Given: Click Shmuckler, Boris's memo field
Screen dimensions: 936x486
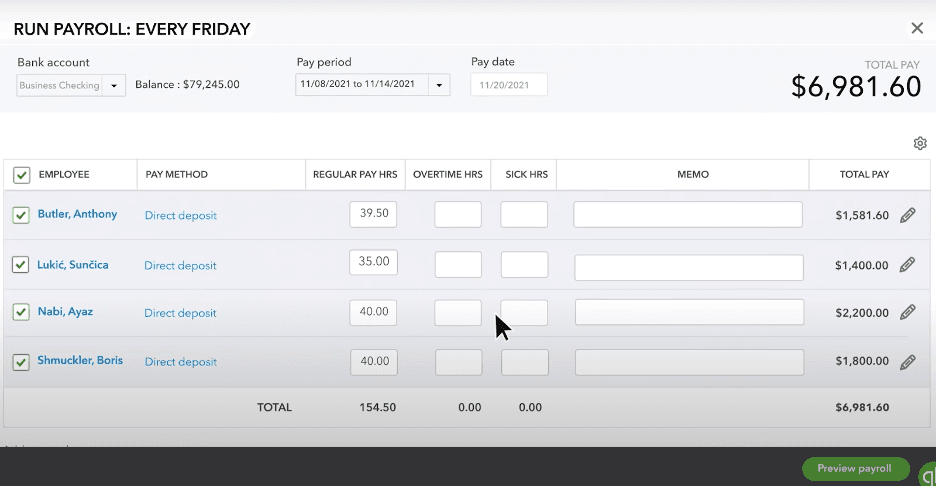Looking at the screenshot, I should 689,362.
